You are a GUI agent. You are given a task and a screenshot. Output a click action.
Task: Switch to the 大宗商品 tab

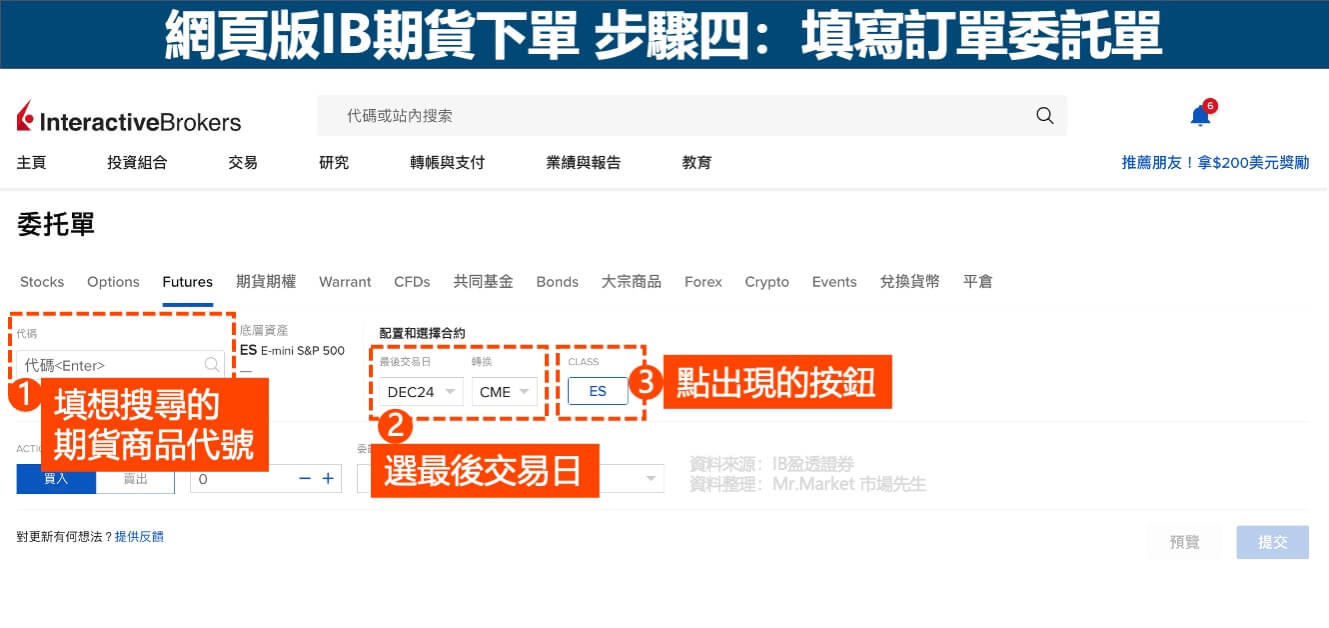tap(631, 282)
